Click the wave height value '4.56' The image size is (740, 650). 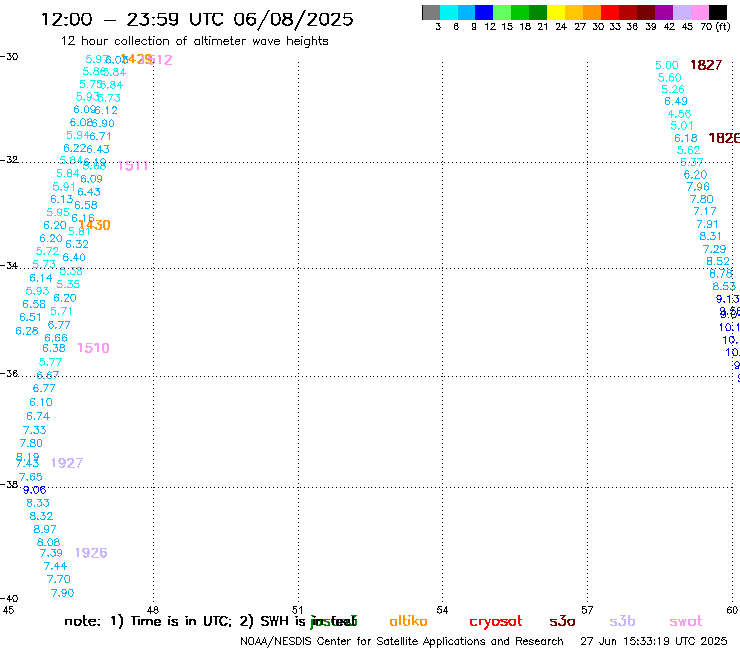[x=679, y=114]
